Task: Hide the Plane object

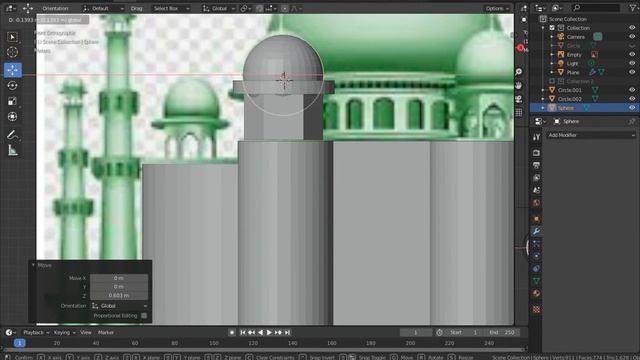Action: pyautogui.click(x=632, y=72)
